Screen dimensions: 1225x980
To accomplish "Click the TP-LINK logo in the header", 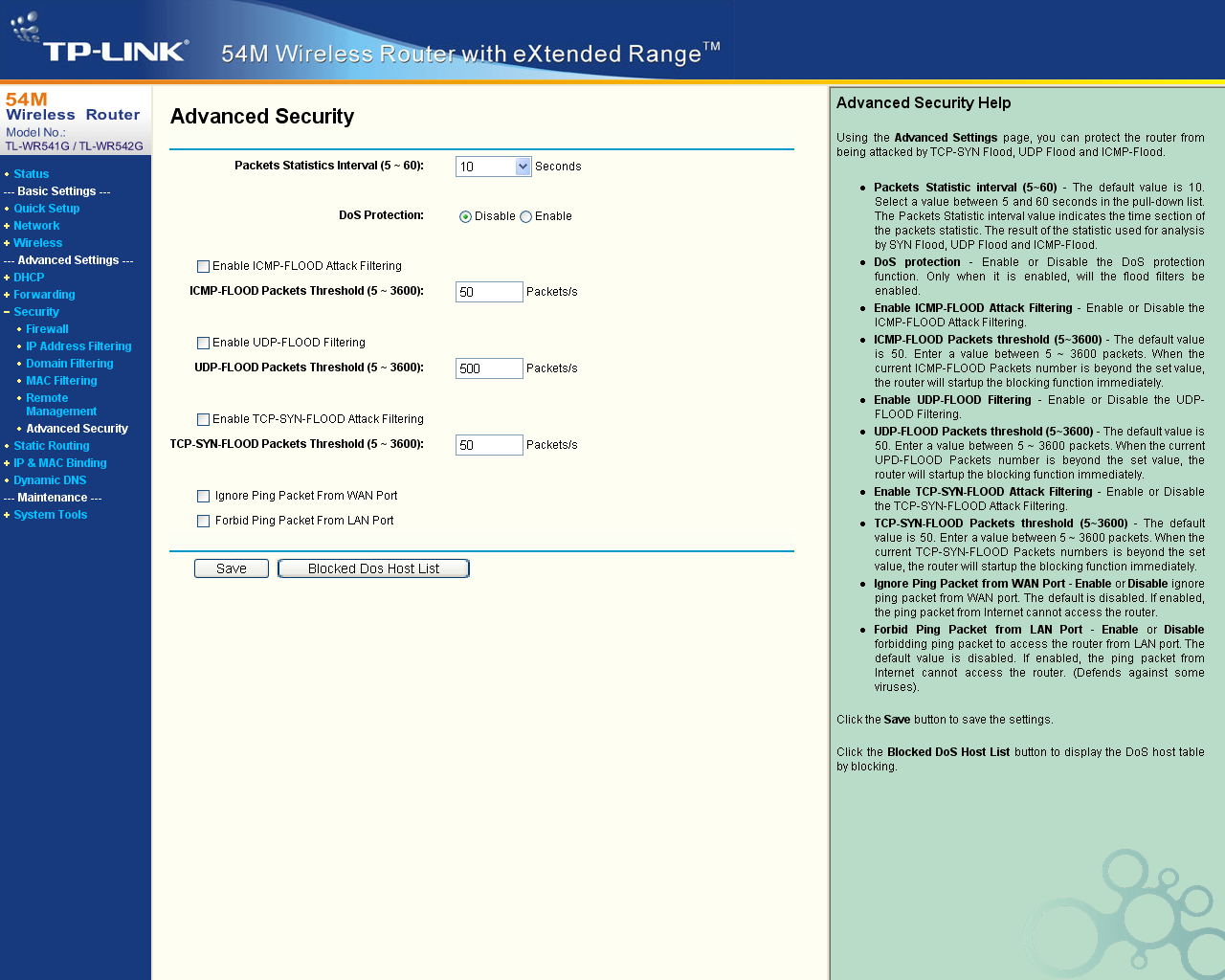I will point(100,40).
